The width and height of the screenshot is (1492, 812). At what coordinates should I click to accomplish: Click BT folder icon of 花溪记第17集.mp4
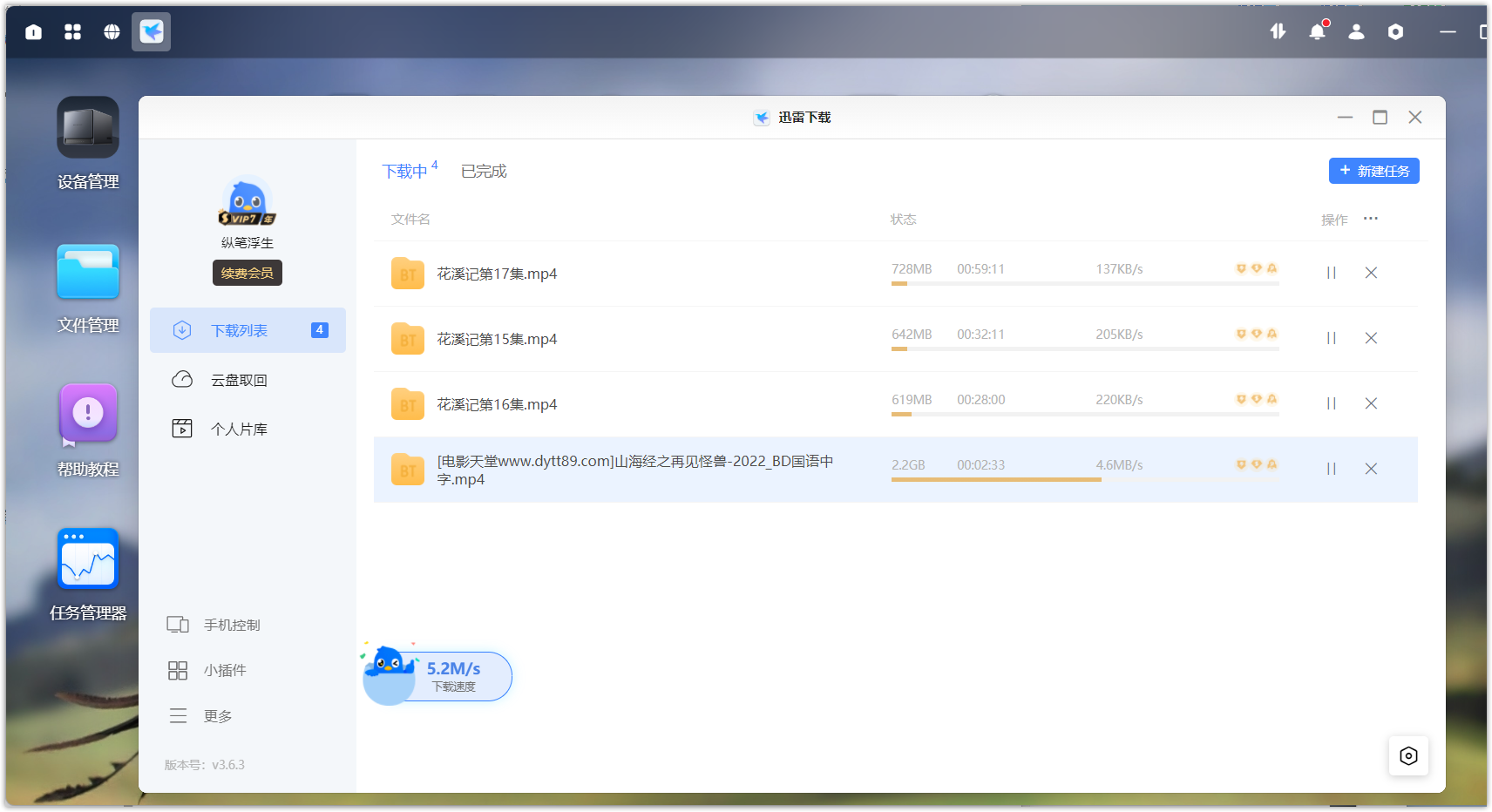click(408, 274)
